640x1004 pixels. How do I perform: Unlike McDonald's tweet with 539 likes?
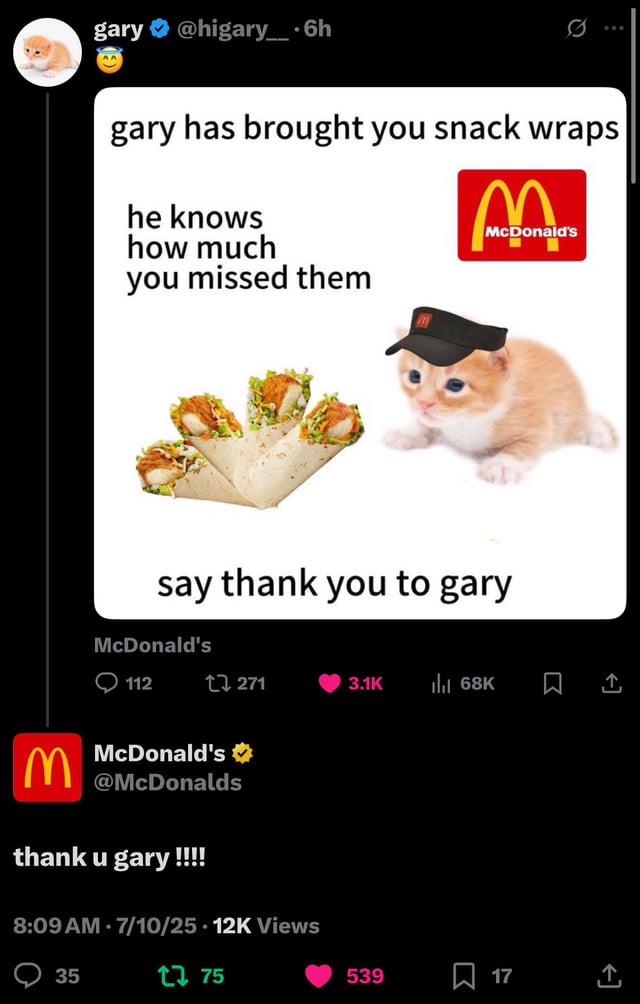(344, 975)
